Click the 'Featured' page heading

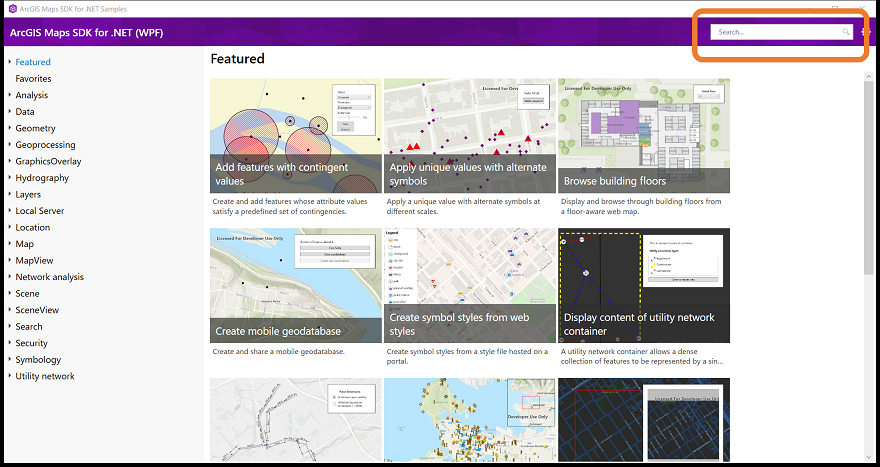pyautogui.click(x=237, y=58)
